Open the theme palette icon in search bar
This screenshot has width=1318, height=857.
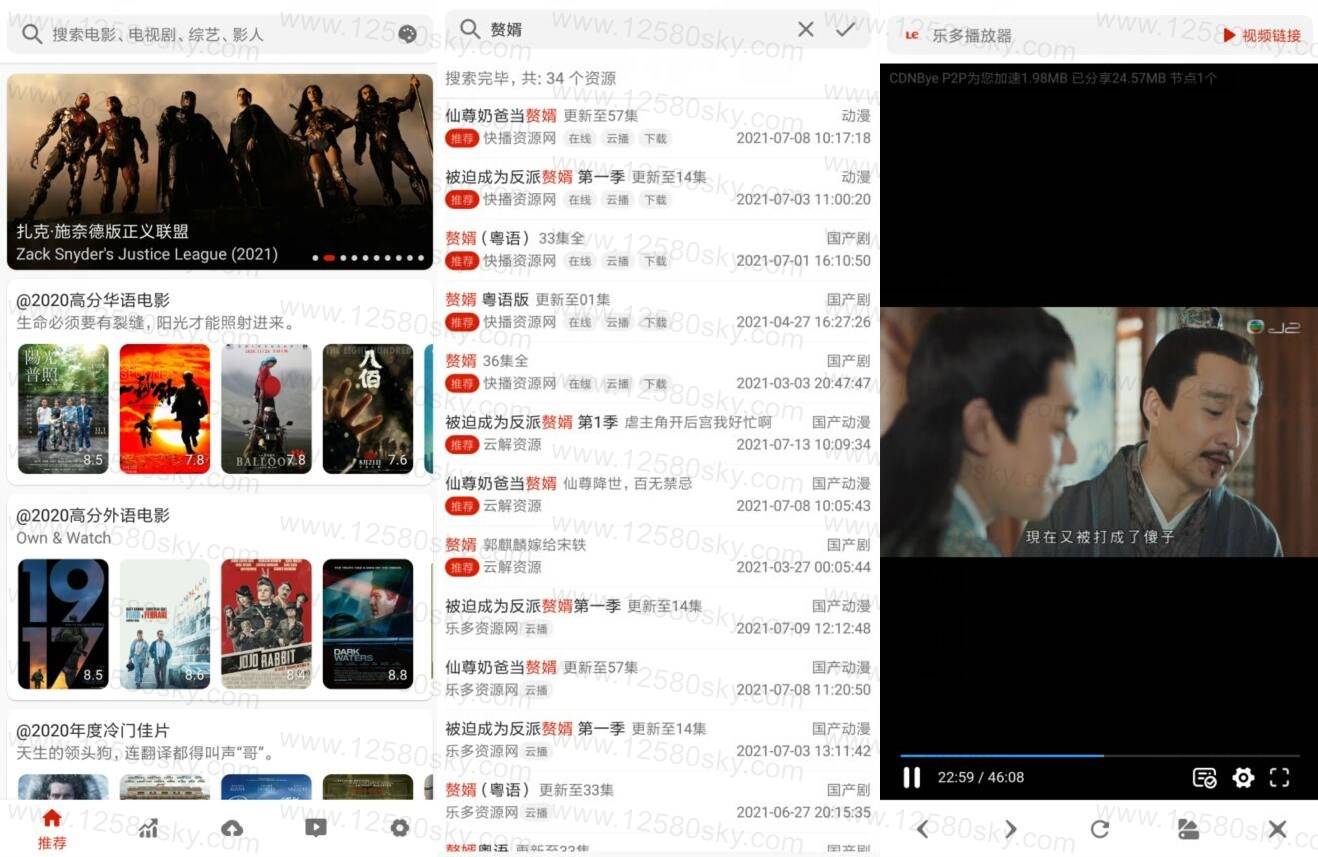407,34
